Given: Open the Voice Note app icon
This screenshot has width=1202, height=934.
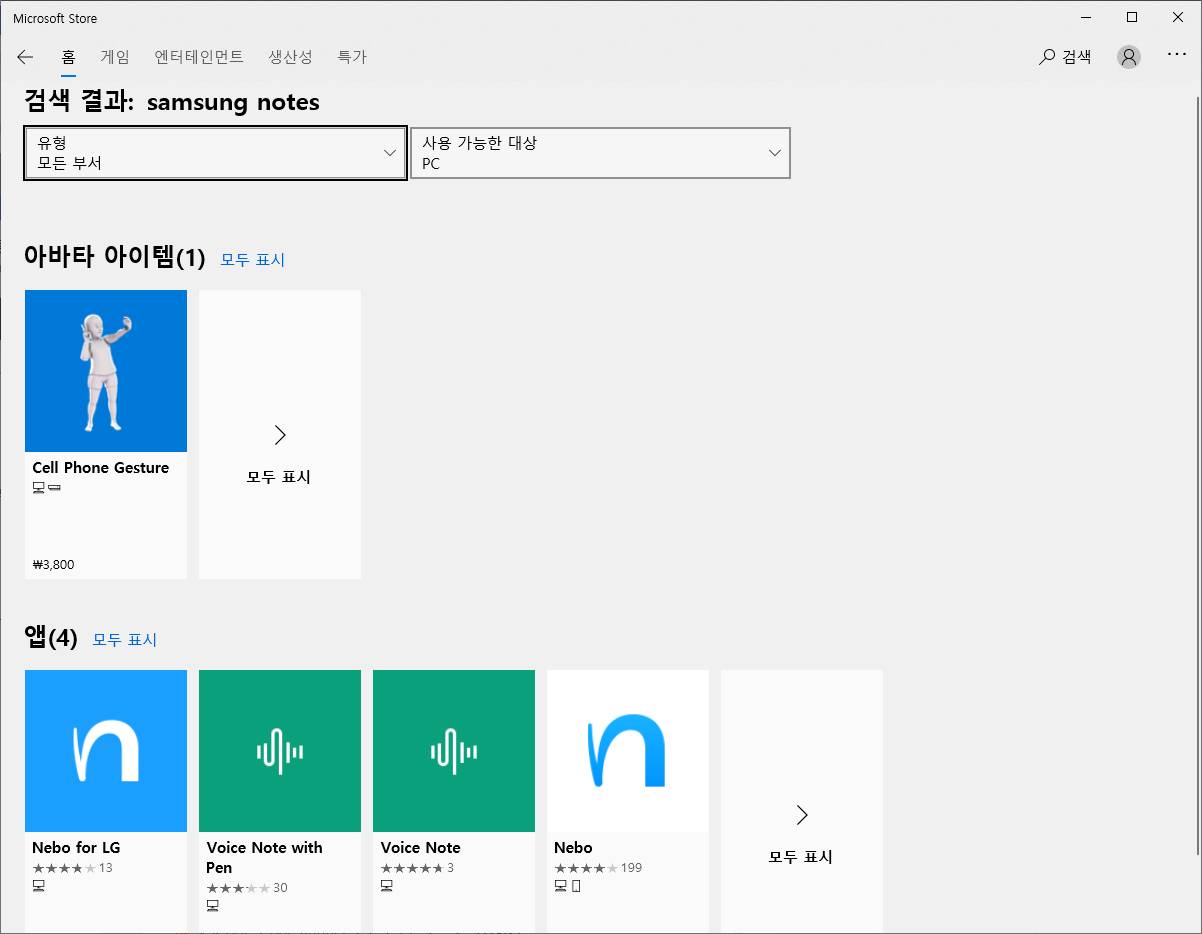Looking at the screenshot, I should pos(454,751).
